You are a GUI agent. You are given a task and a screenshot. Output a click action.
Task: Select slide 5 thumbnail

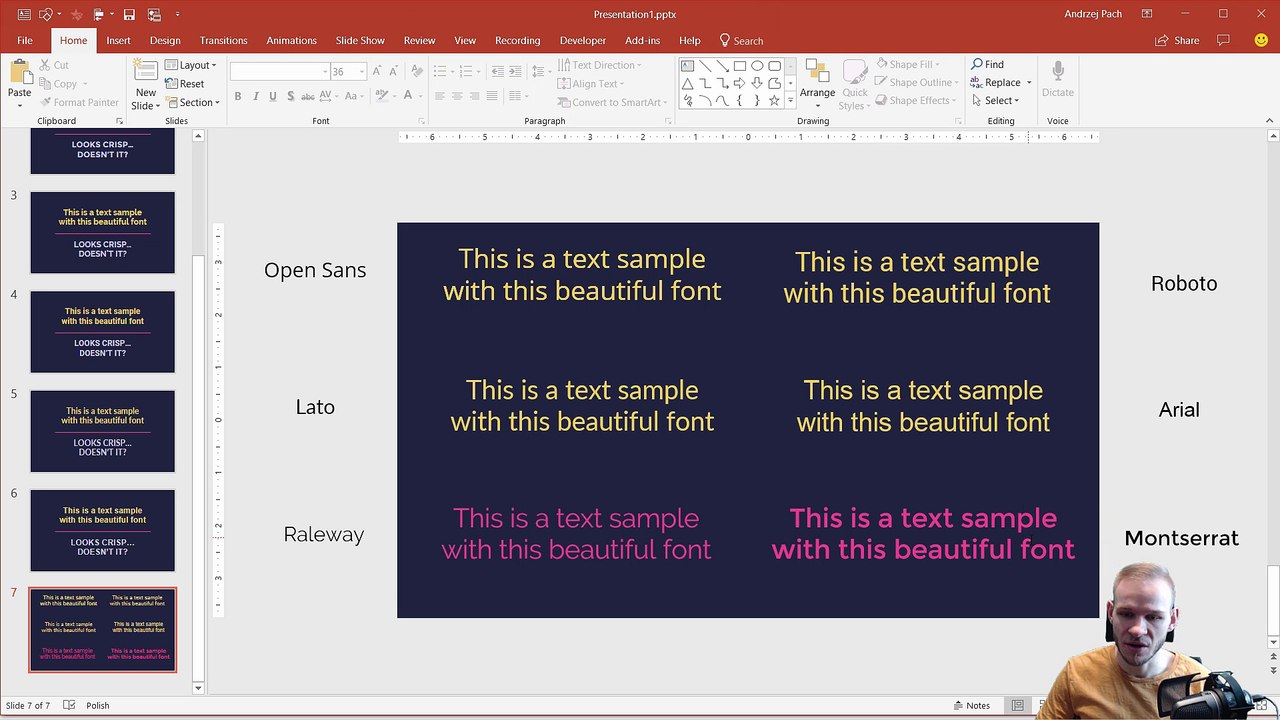[x=102, y=431]
